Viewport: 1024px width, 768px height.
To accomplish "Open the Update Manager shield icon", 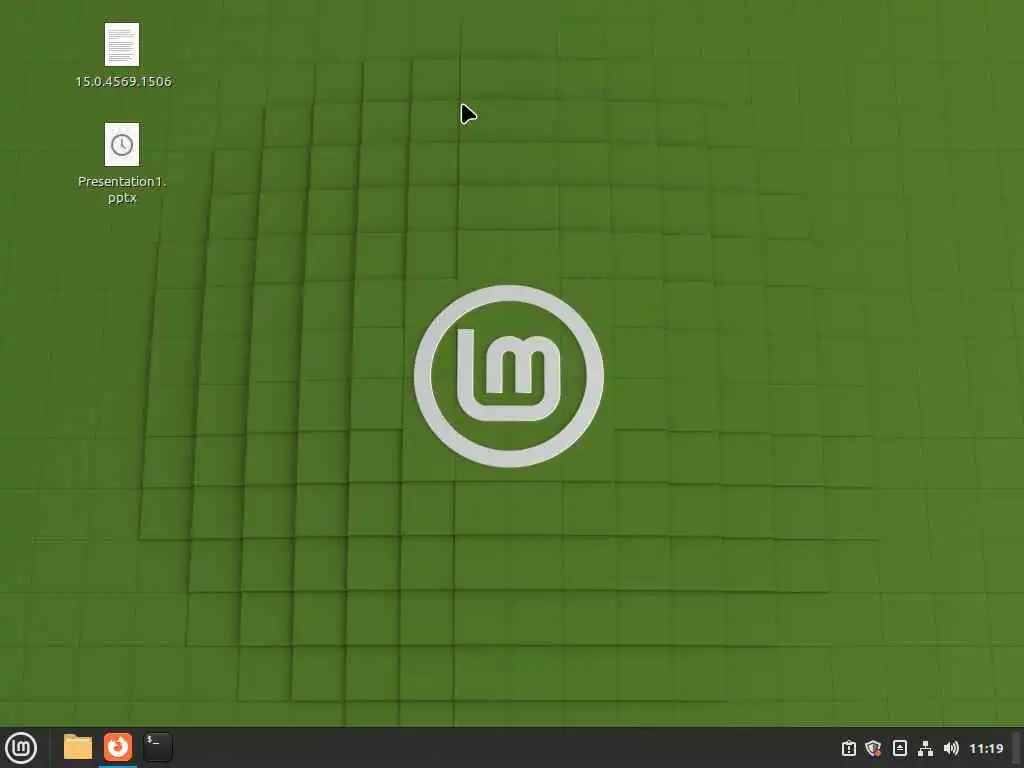I will click(873, 748).
